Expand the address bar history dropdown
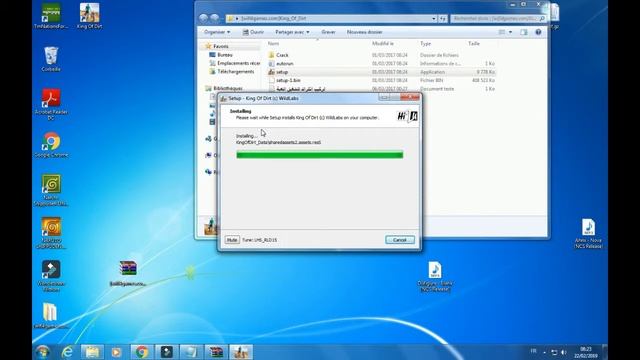This screenshot has width=640, height=360. tap(433, 18)
